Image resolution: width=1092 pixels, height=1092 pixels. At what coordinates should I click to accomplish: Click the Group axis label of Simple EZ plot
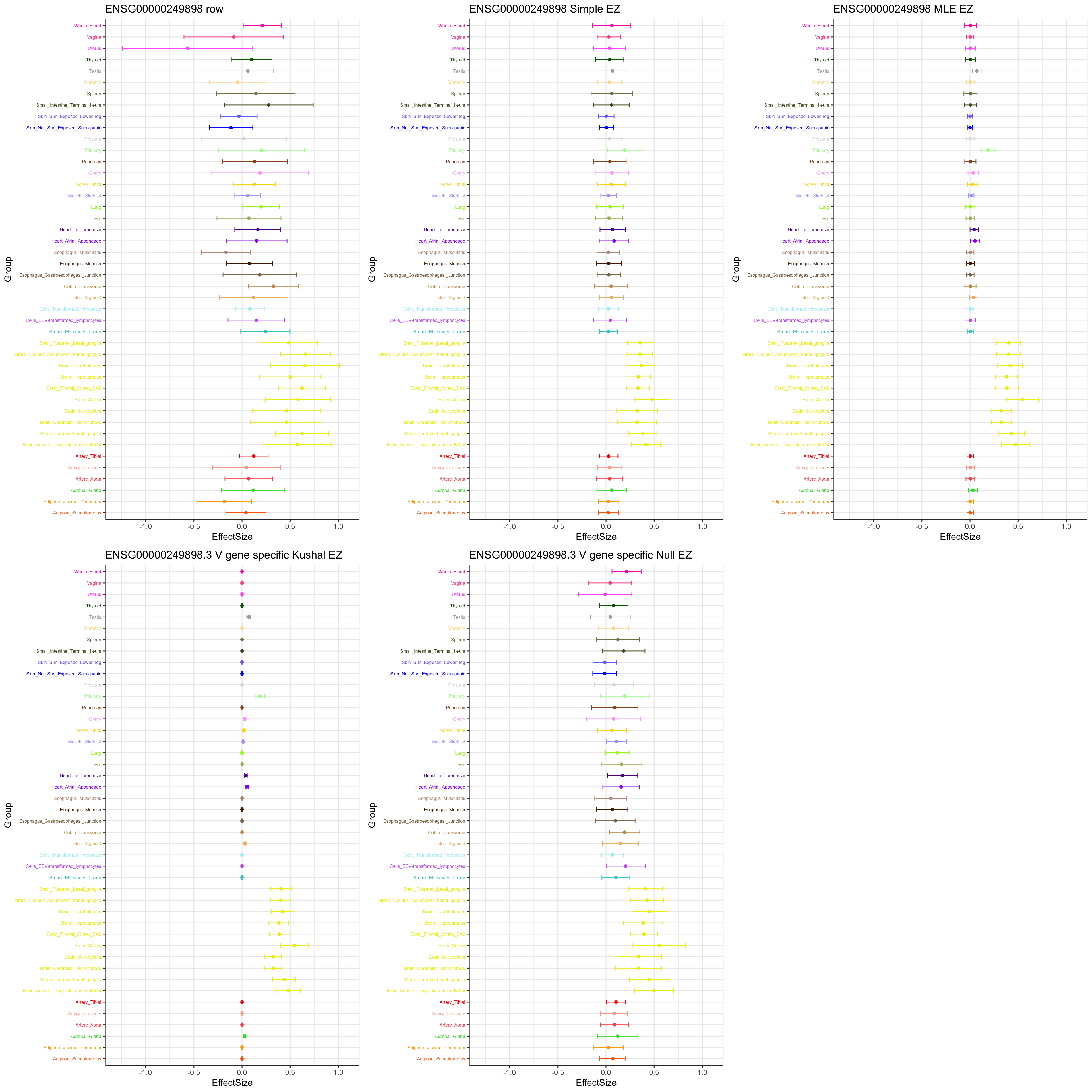pos(372,269)
